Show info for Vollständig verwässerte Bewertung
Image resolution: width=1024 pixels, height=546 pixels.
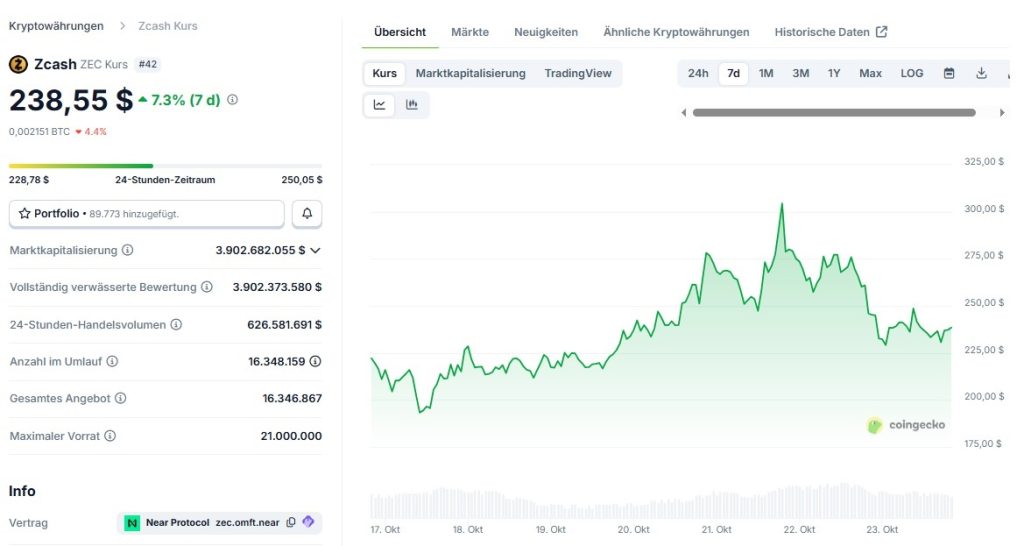pos(207,287)
